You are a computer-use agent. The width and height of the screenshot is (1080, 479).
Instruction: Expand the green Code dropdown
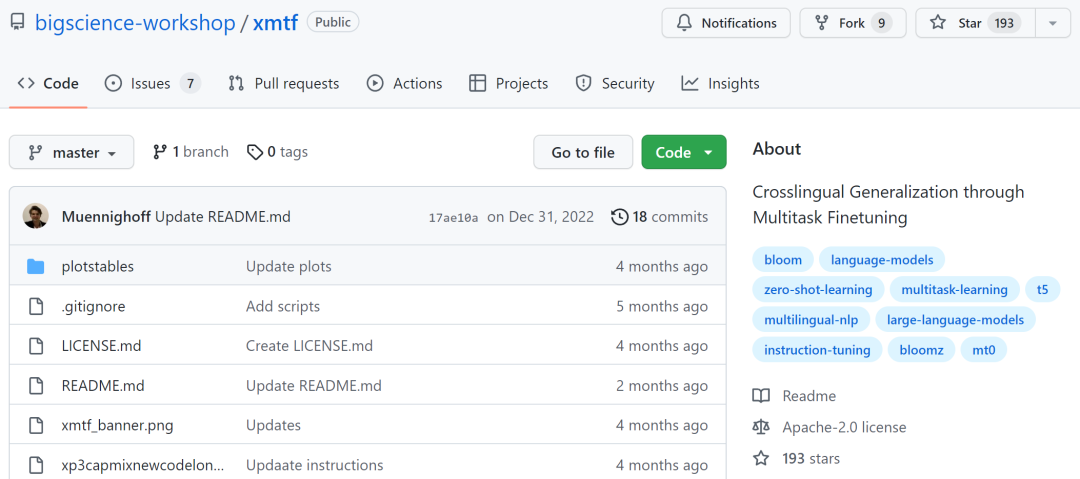[x=684, y=153]
